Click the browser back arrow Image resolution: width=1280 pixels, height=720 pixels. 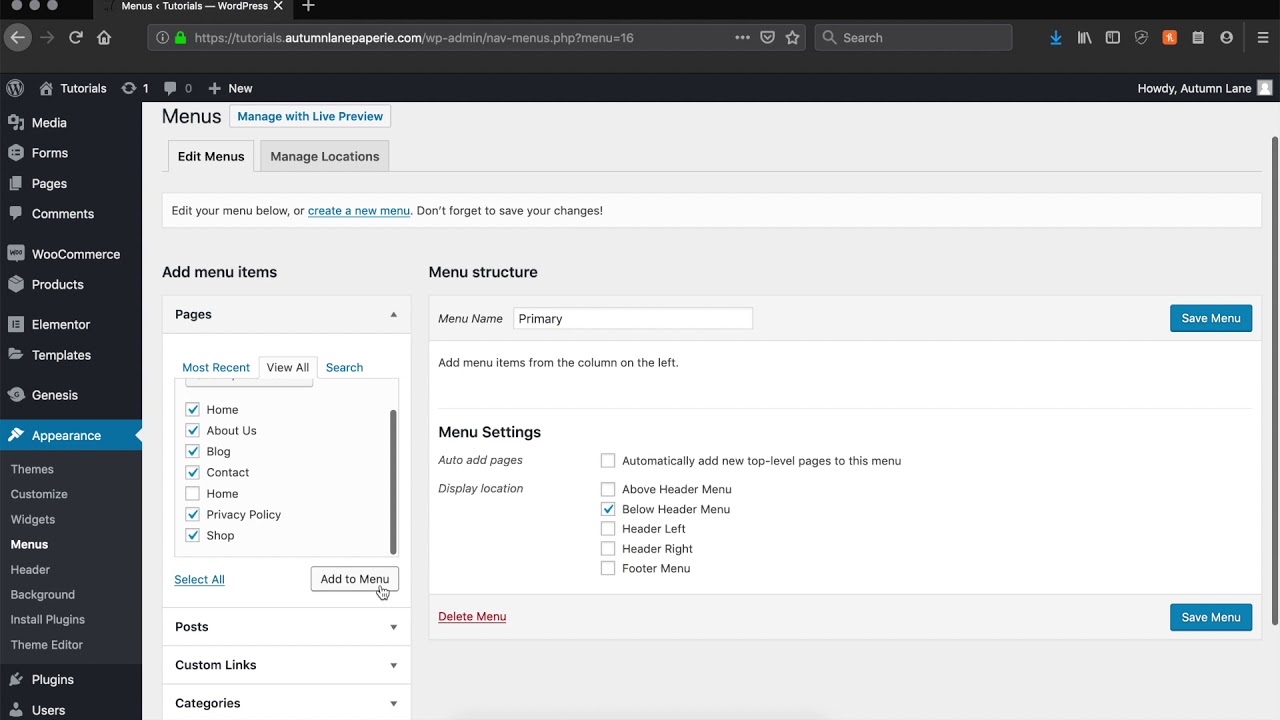(x=17, y=37)
